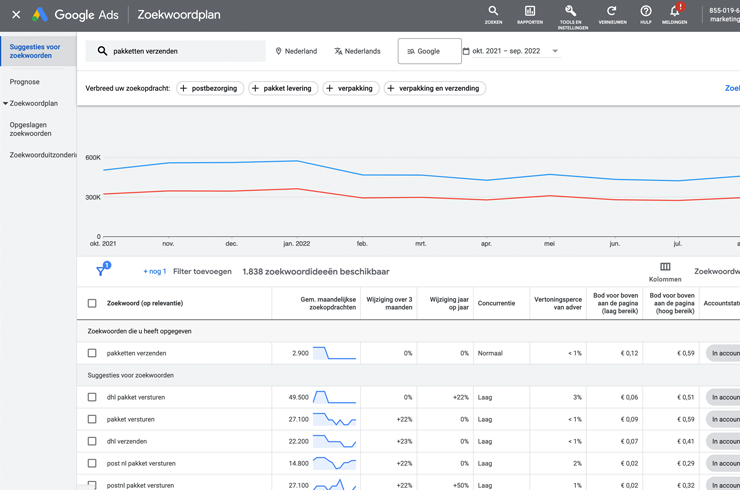This screenshot has width=740, height=490.
Task: Check the 'pakketten verzenden' row checkbox
Action: point(92,353)
